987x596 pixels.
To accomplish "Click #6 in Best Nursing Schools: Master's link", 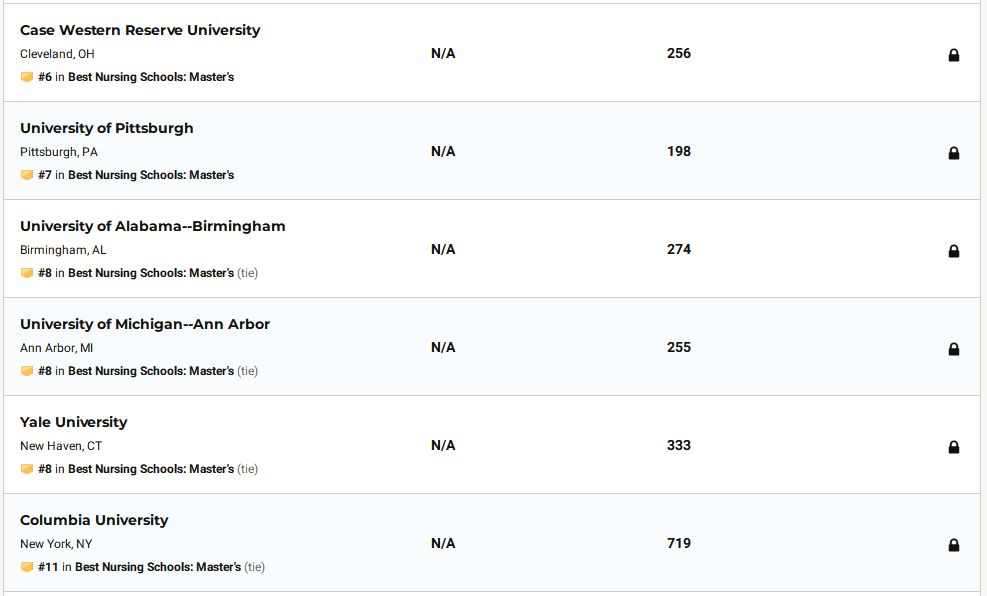I will click(136, 77).
